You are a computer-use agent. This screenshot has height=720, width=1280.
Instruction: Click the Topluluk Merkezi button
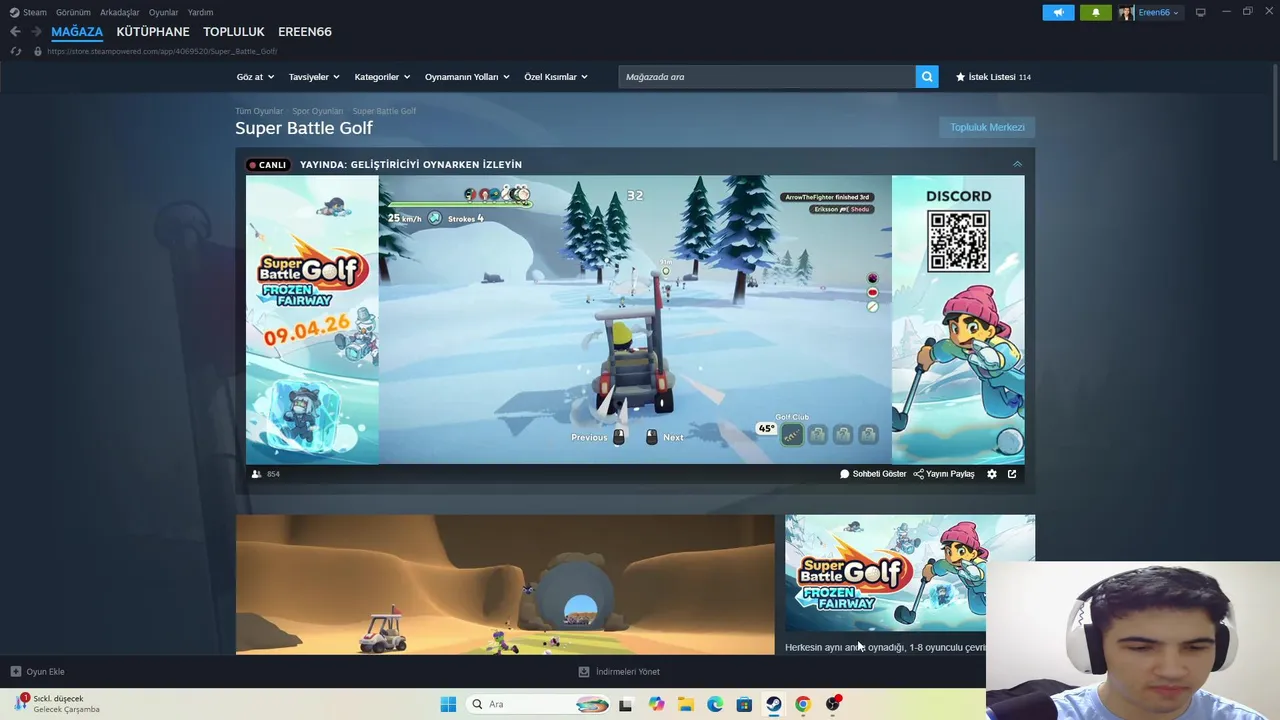987,127
